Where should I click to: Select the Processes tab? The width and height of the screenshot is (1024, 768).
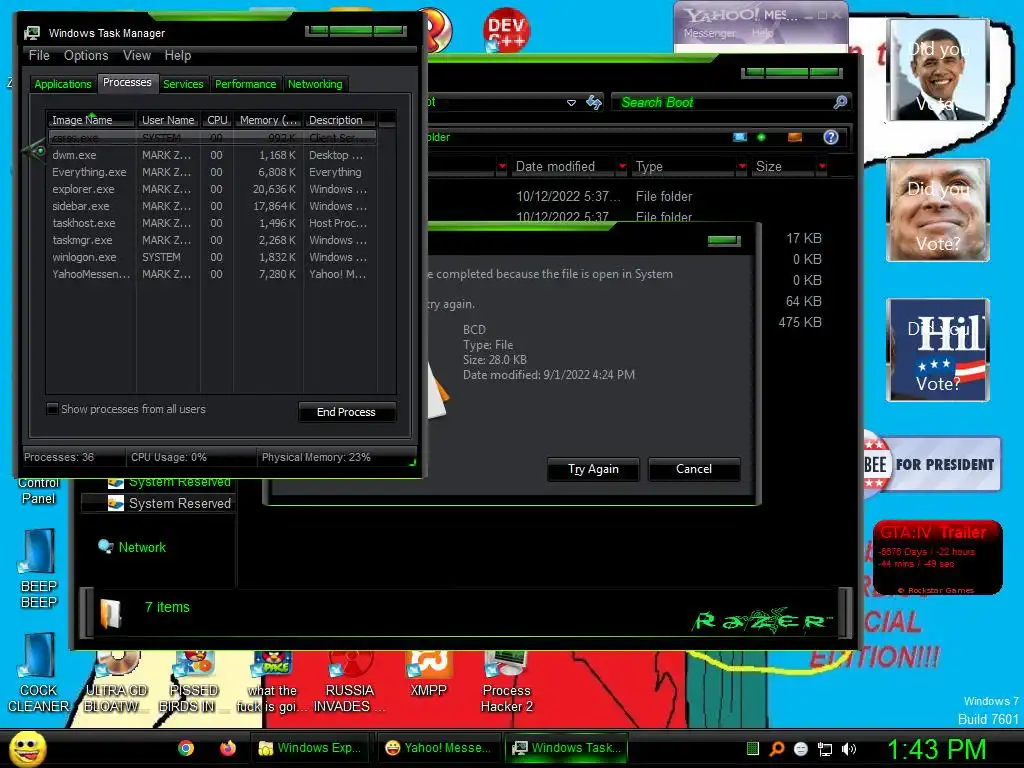point(127,82)
